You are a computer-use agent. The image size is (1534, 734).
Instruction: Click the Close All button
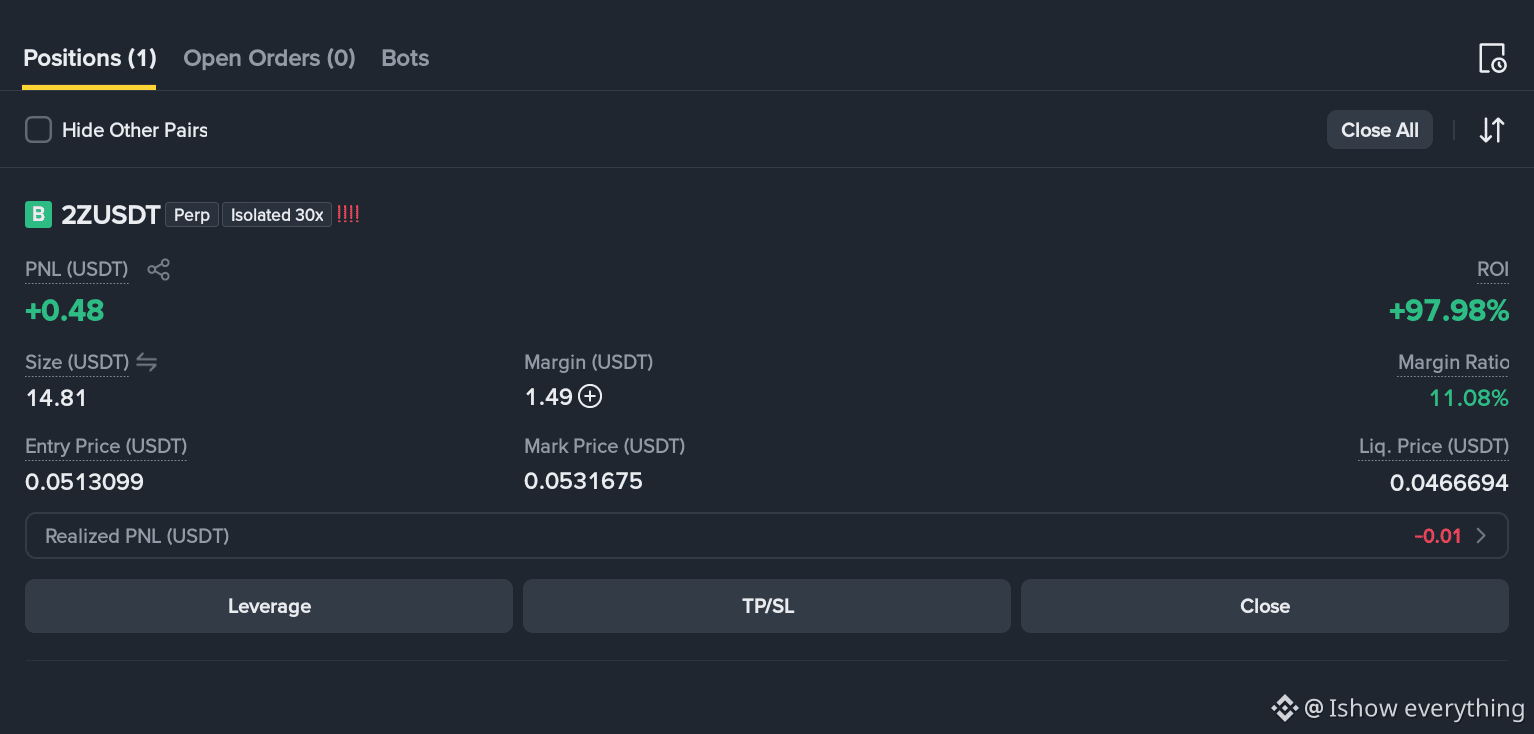(x=1379, y=130)
